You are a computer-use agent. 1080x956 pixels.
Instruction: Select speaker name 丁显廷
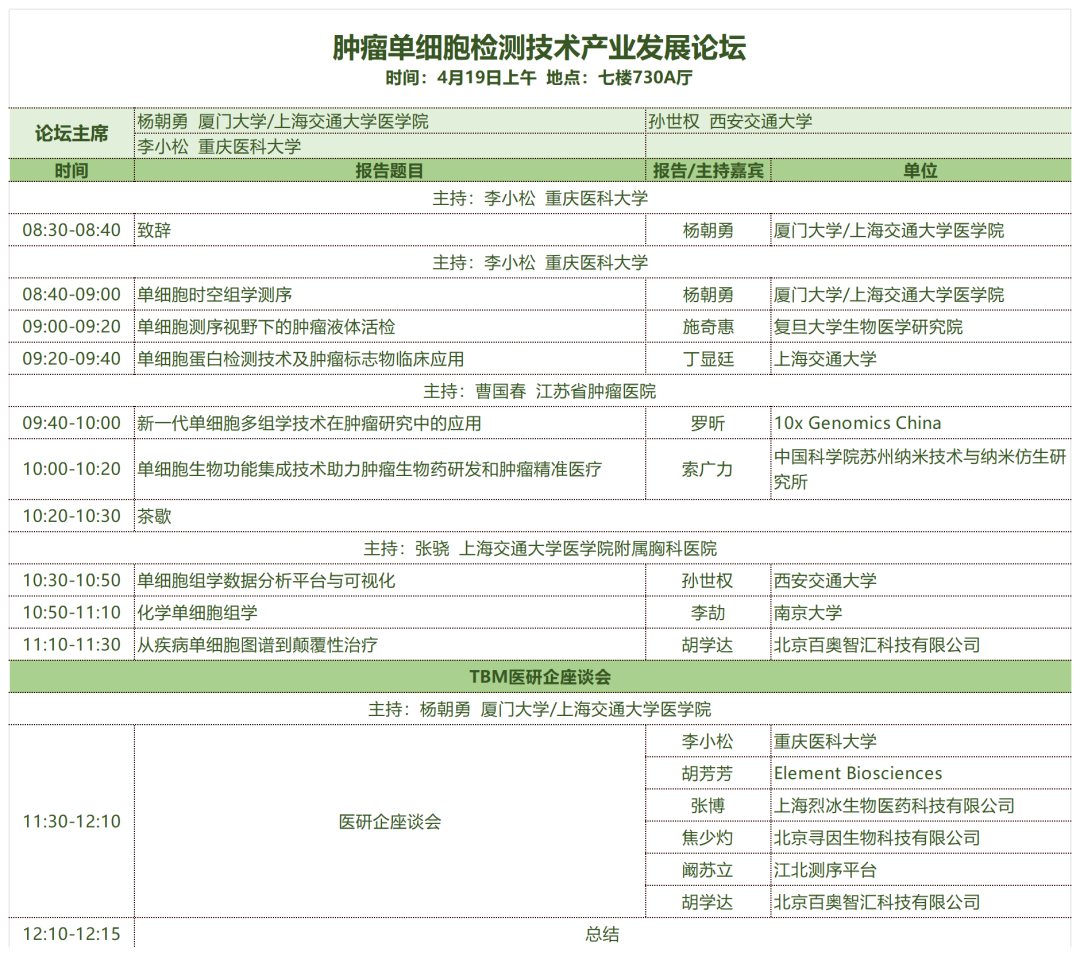(708, 360)
